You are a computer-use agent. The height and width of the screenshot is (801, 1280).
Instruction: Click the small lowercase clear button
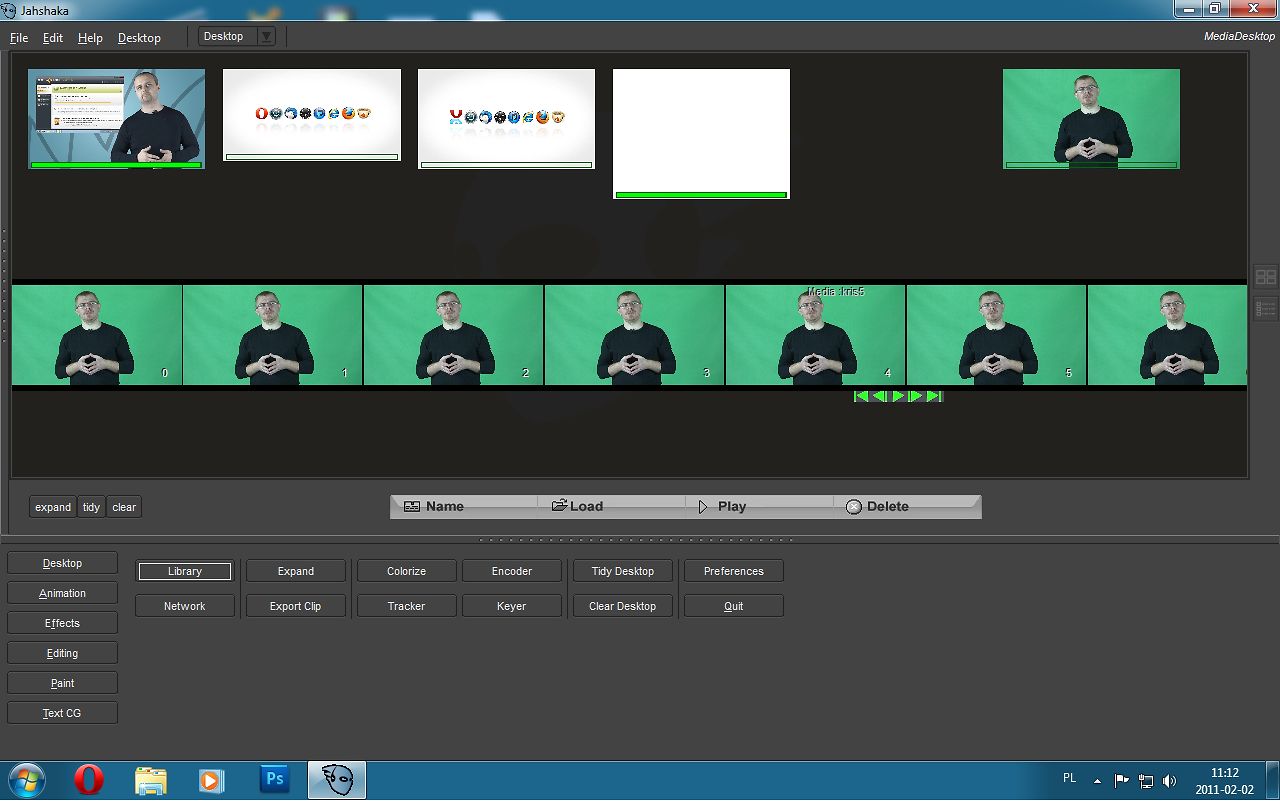(x=124, y=507)
